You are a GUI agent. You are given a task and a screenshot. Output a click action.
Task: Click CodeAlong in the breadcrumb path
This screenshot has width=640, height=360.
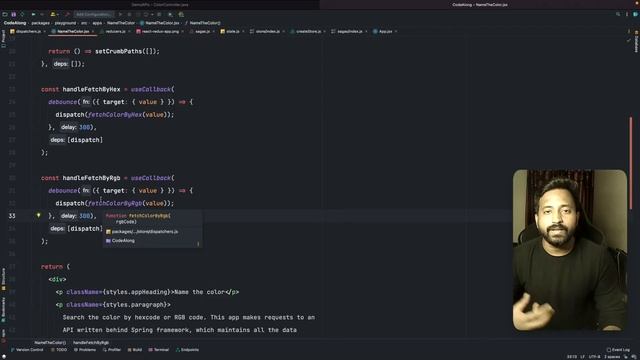coord(15,23)
